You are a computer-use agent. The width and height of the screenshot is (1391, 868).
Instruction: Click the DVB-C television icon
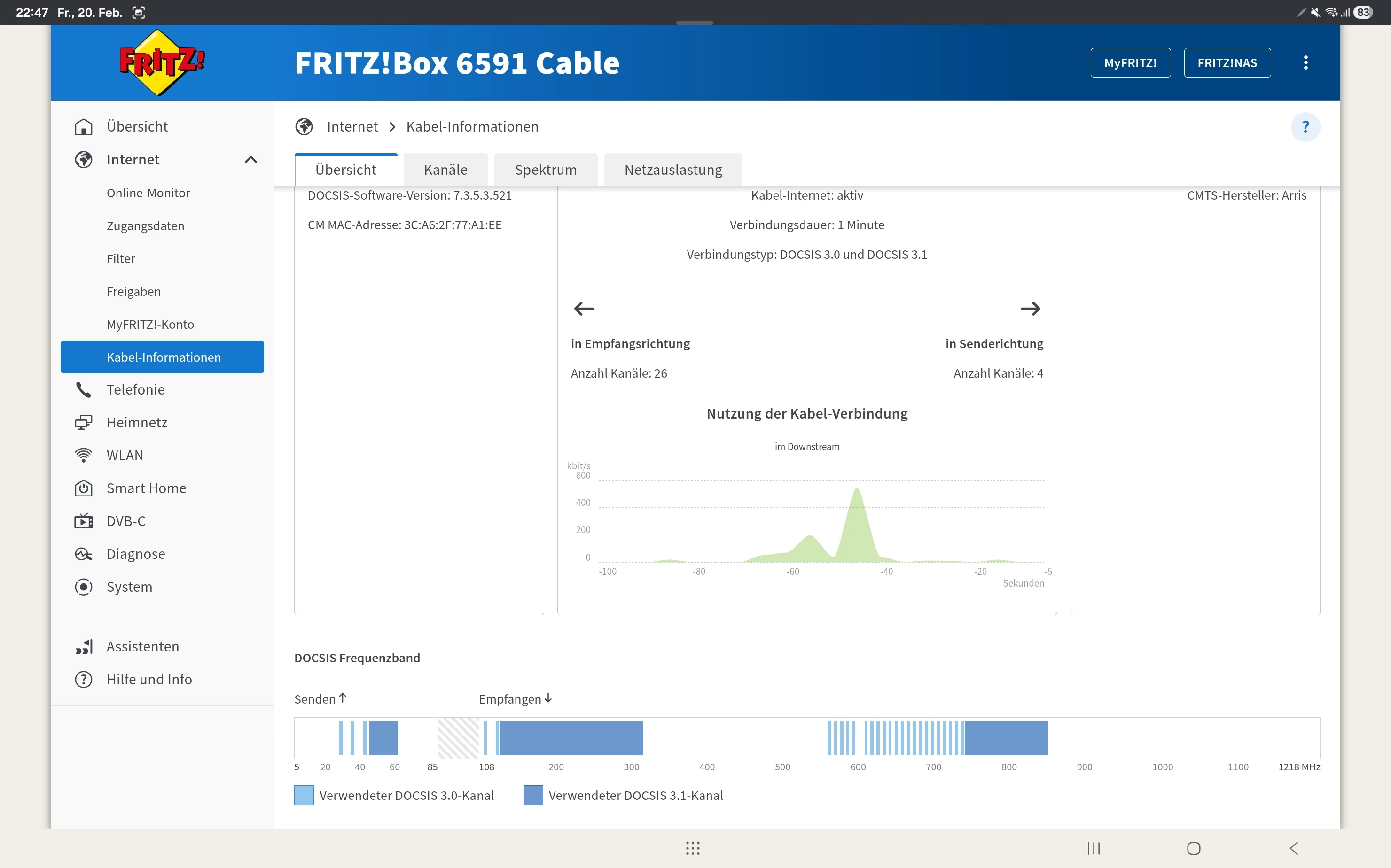[x=84, y=521]
